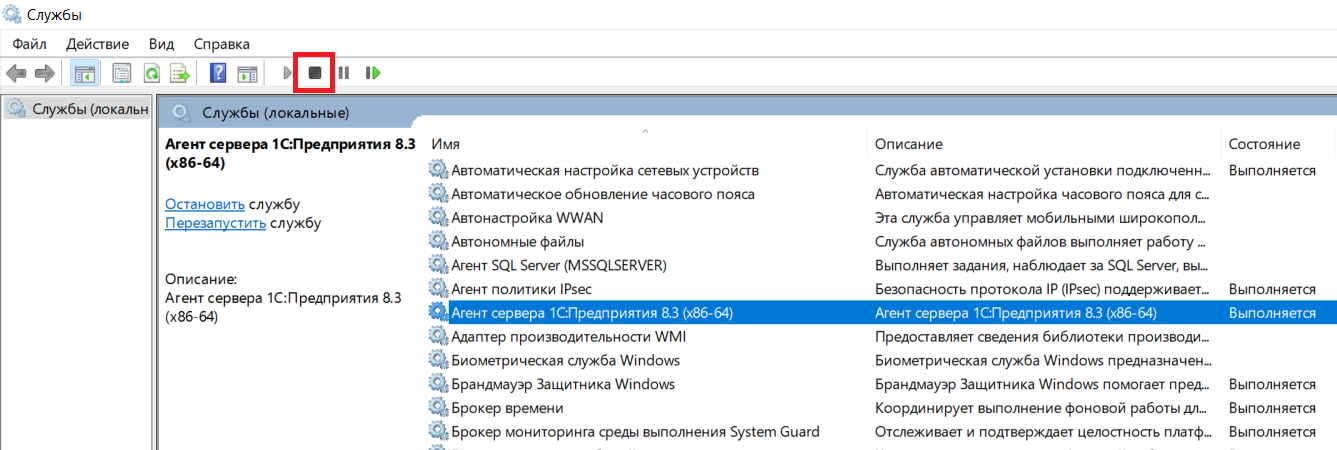1337x450 pixels.
Task: Click the Refresh toolbar icon
Action: point(151,73)
